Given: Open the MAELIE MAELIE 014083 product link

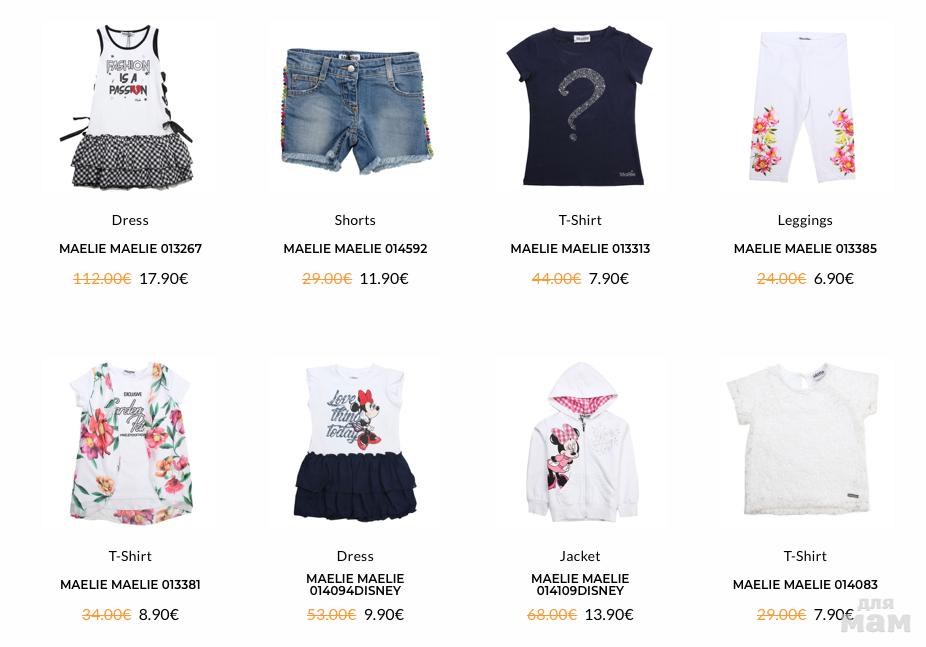Looking at the screenshot, I should coord(805,584).
